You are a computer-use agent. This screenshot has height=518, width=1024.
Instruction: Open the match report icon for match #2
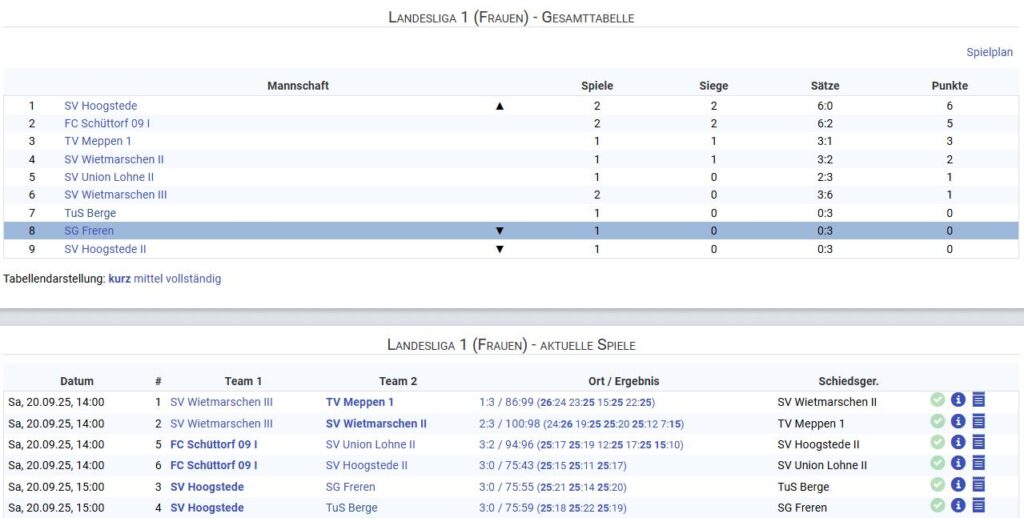point(979,423)
